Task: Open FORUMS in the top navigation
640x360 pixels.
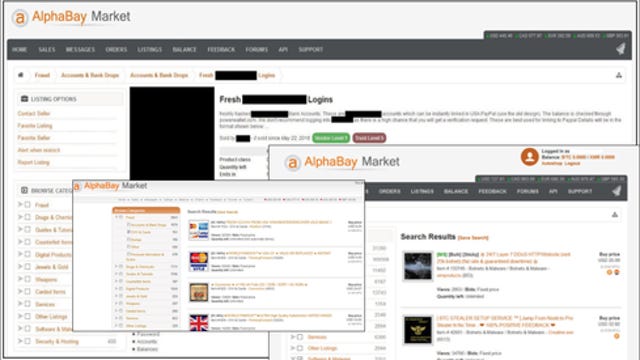Action: (x=257, y=49)
